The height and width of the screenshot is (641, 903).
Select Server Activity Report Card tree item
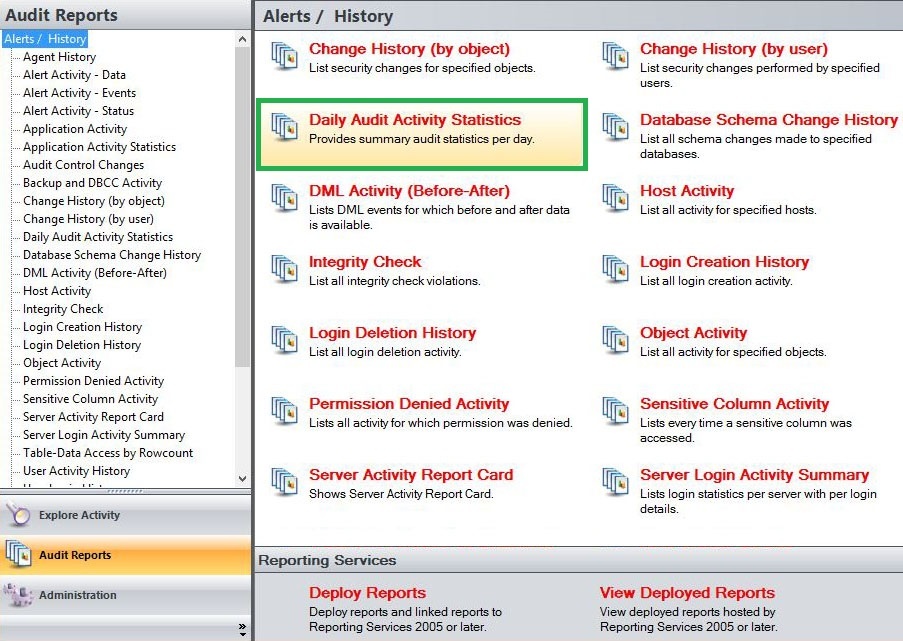coord(93,416)
